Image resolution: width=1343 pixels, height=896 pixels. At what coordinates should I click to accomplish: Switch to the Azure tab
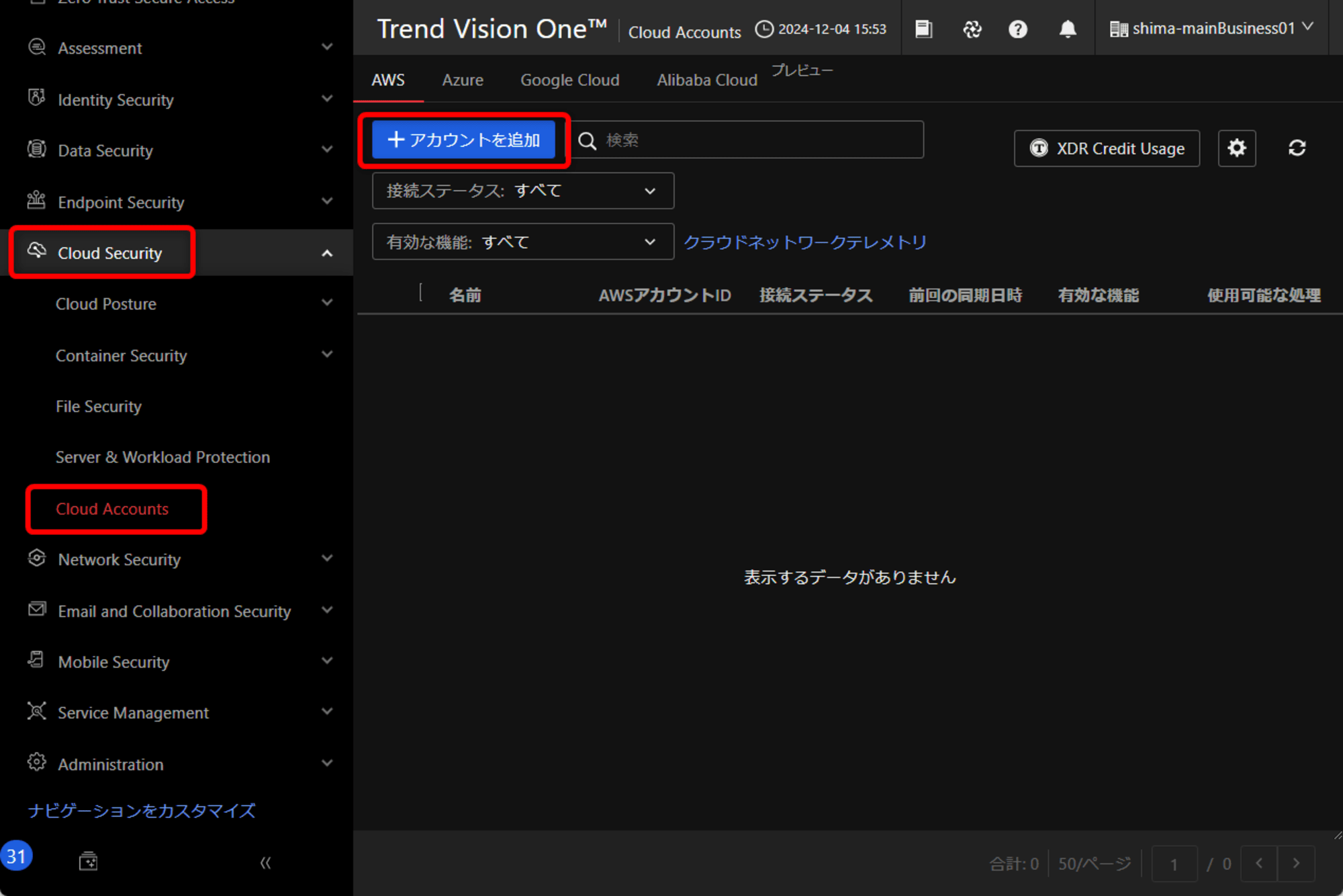[463, 80]
